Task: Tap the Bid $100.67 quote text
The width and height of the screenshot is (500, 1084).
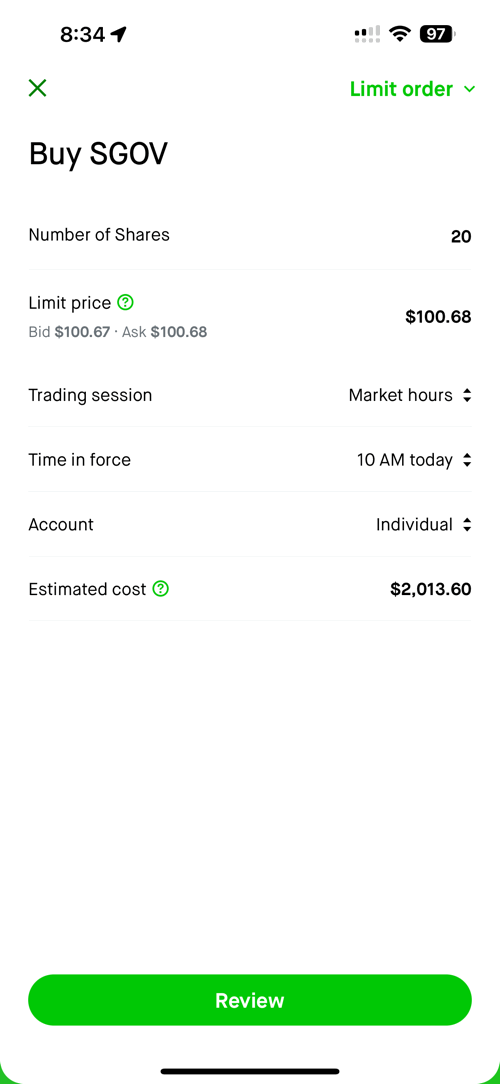Action: [x=69, y=332]
